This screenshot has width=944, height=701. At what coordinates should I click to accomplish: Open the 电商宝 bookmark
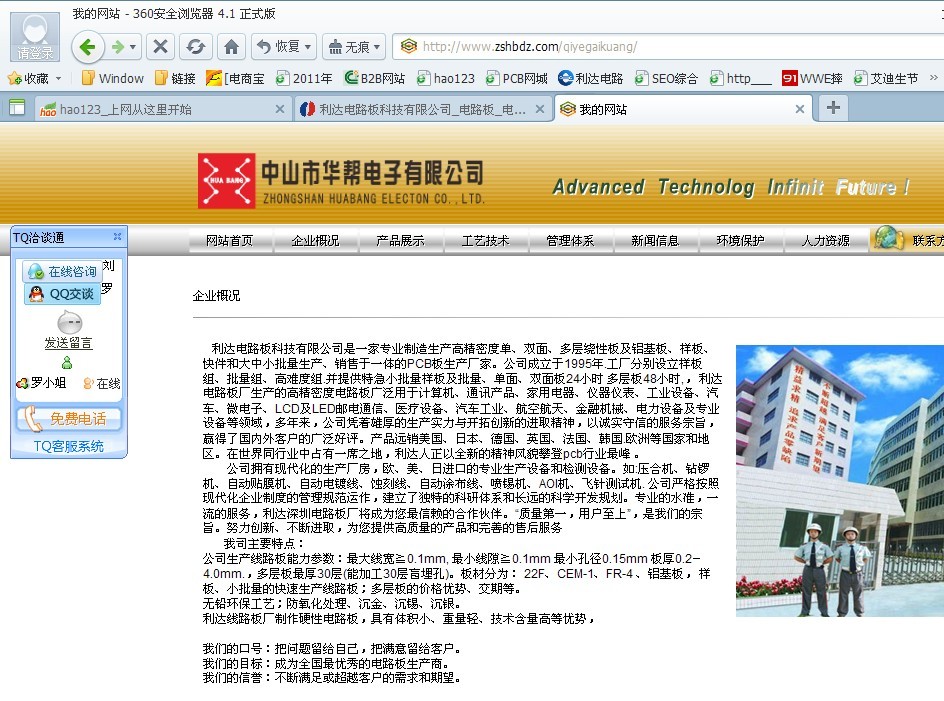tap(235, 78)
